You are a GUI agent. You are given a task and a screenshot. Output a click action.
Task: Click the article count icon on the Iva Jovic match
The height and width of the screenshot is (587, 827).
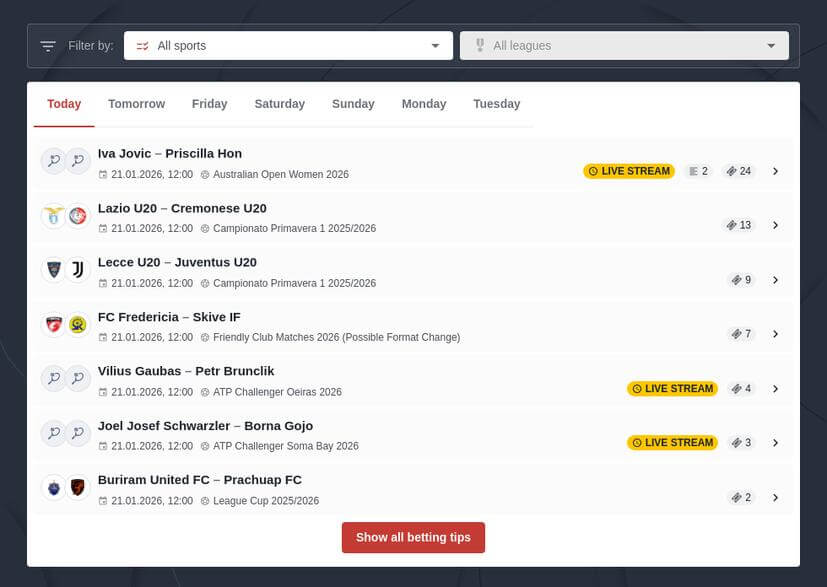[694, 170]
